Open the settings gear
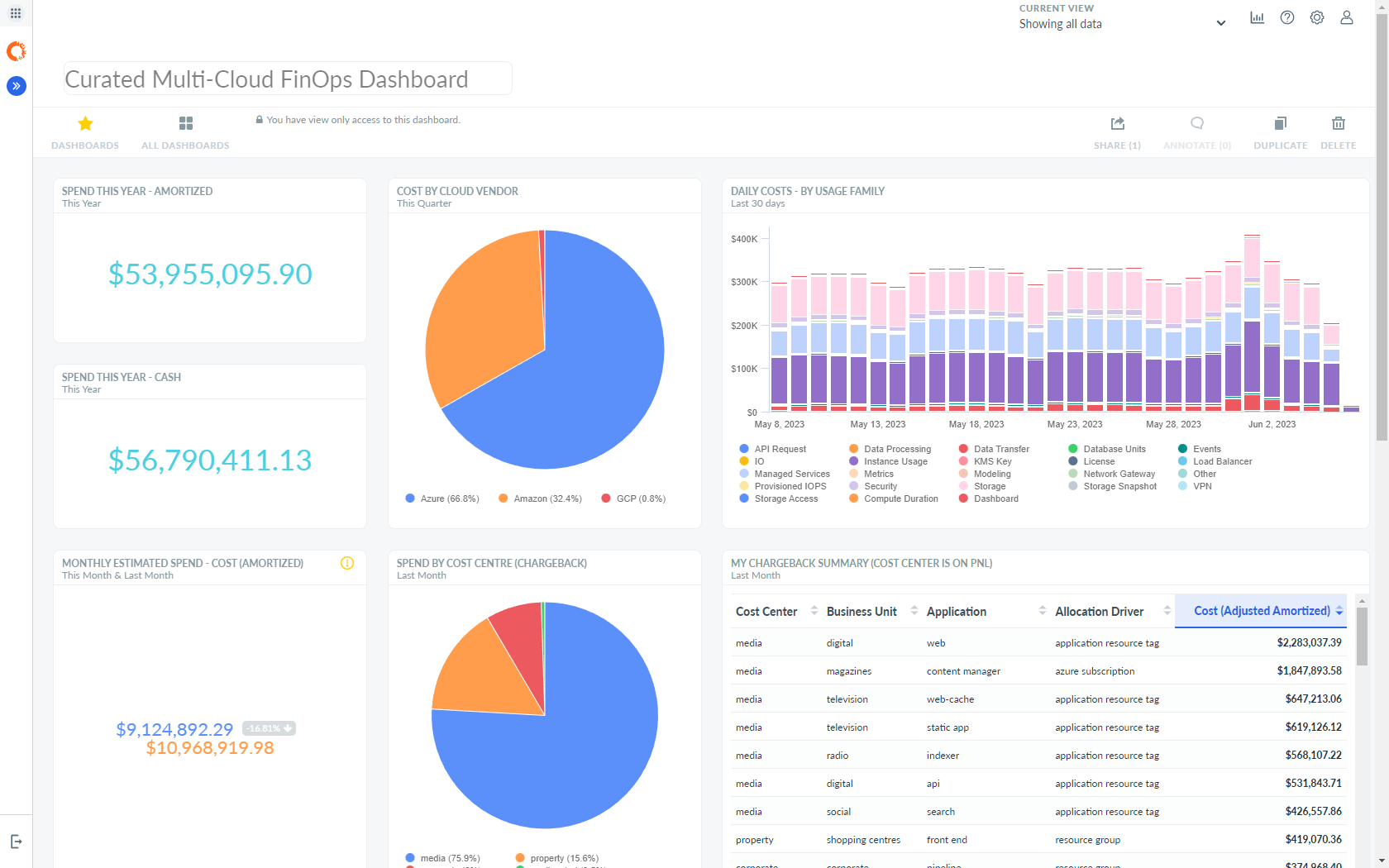 1316,17
